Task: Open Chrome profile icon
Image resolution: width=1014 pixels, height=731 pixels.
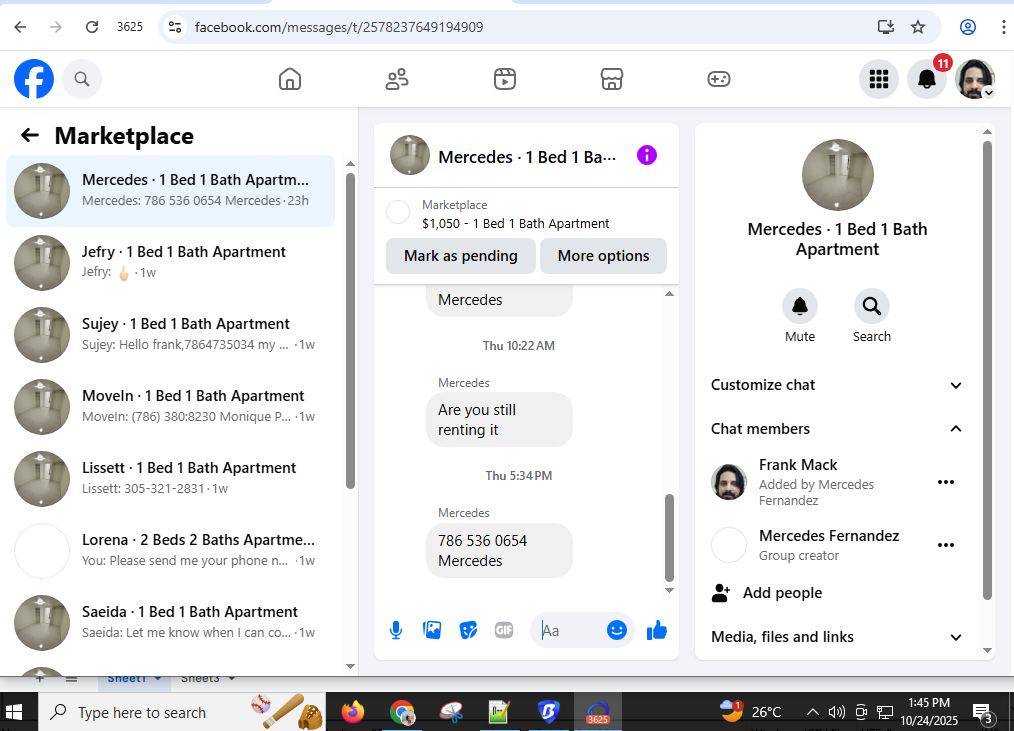Action: [x=967, y=27]
